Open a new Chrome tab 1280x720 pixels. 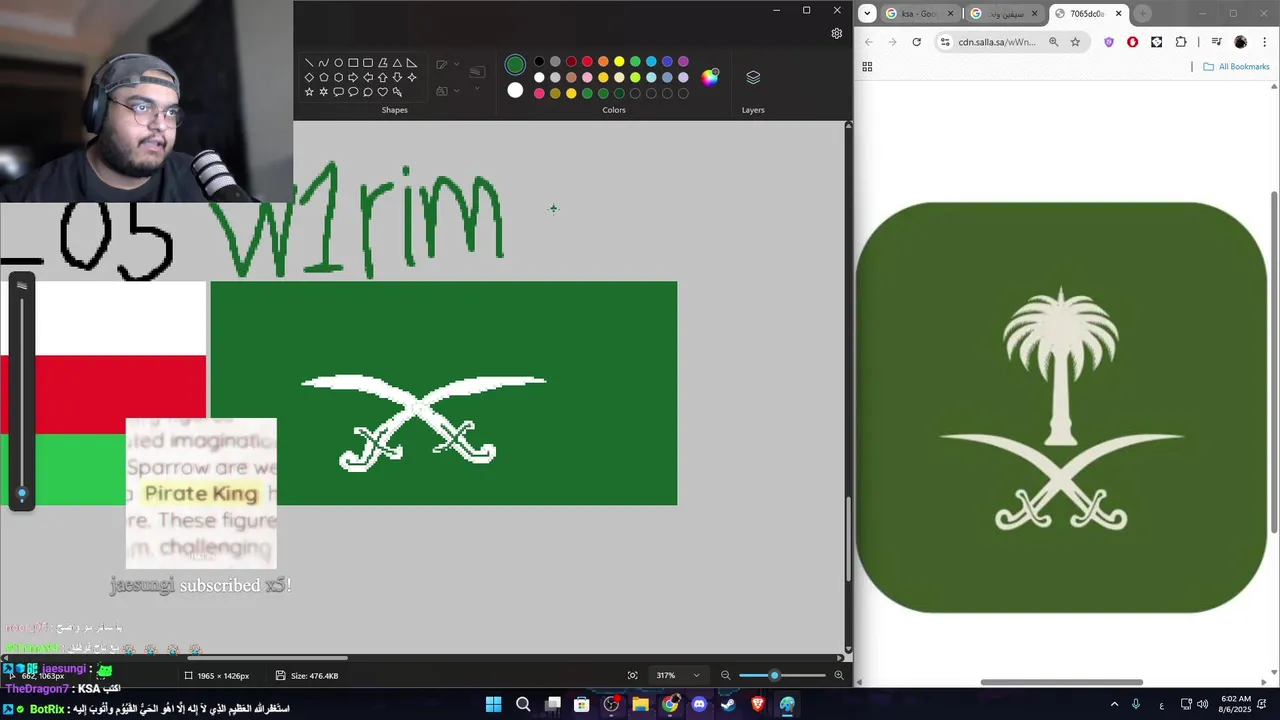coord(1142,13)
